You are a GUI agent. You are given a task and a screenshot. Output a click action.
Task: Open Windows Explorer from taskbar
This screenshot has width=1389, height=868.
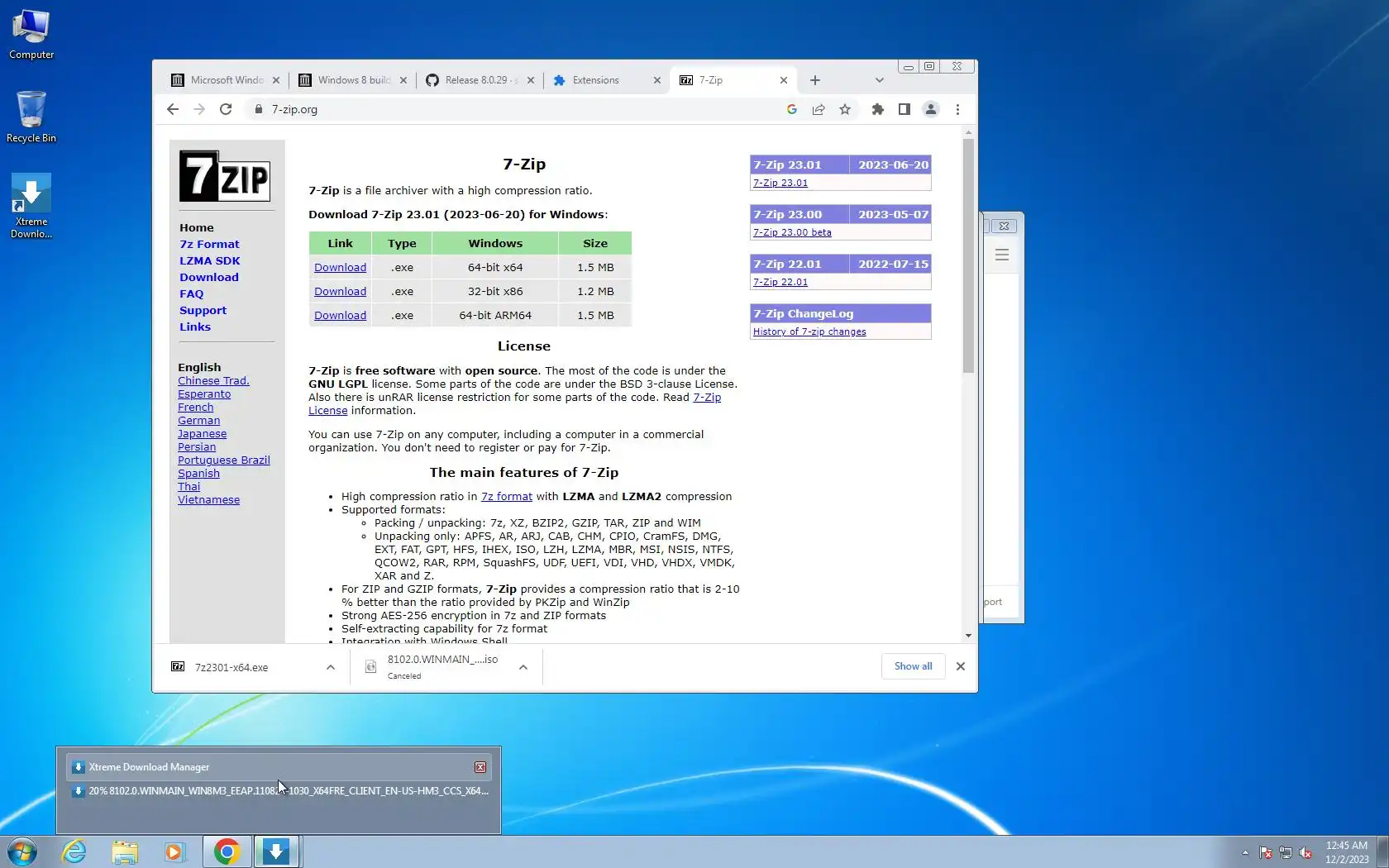tap(125, 851)
